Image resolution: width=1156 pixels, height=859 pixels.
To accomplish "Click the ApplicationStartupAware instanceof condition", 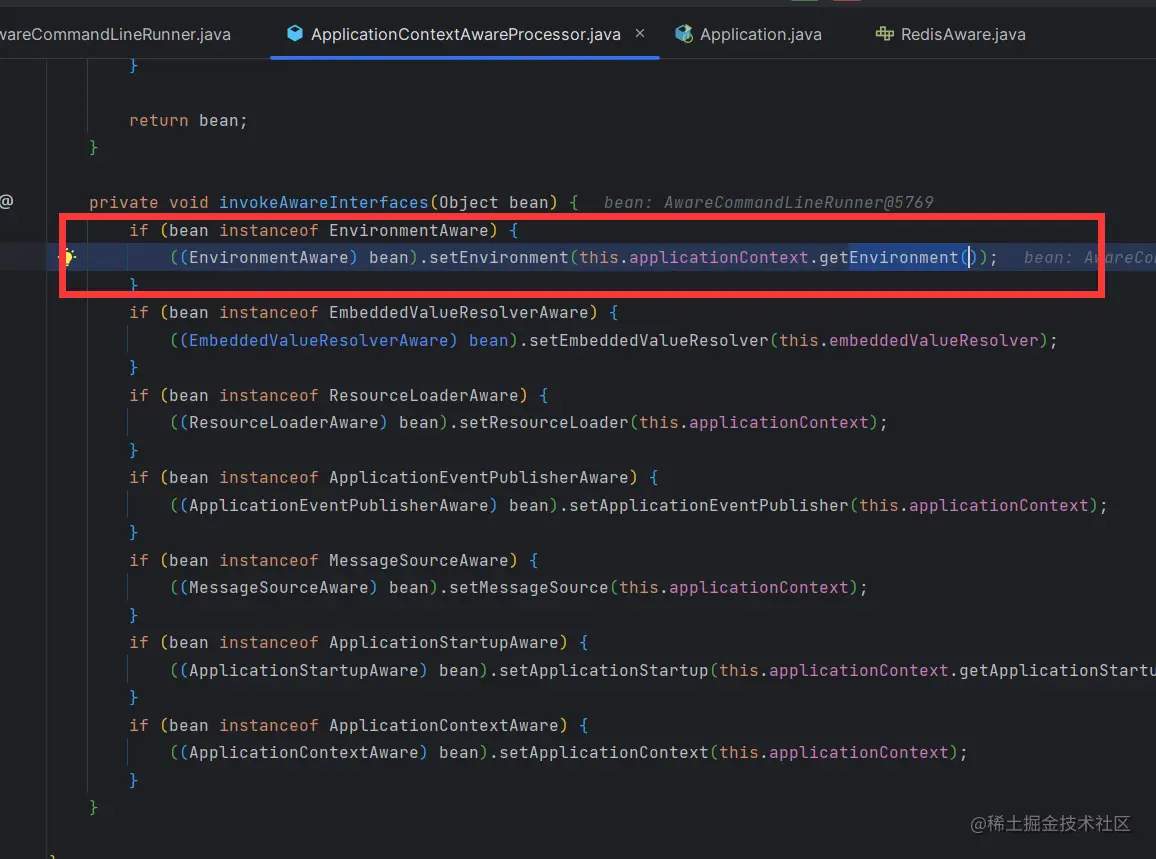I will (x=363, y=643).
